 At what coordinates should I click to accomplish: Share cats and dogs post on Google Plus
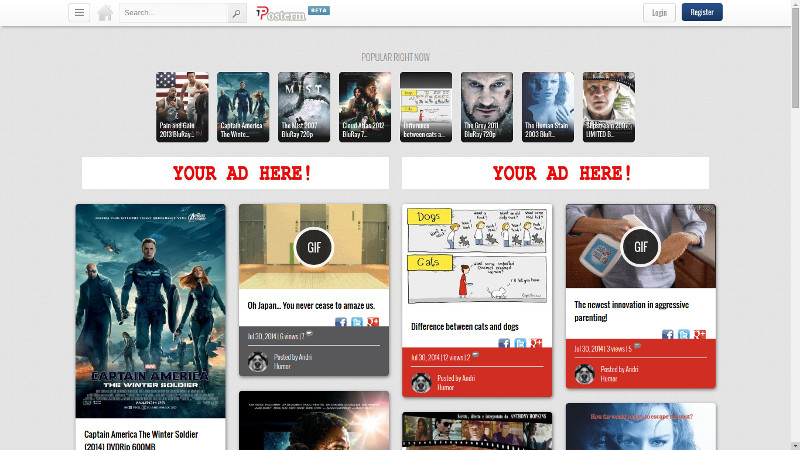tap(536, 343)
